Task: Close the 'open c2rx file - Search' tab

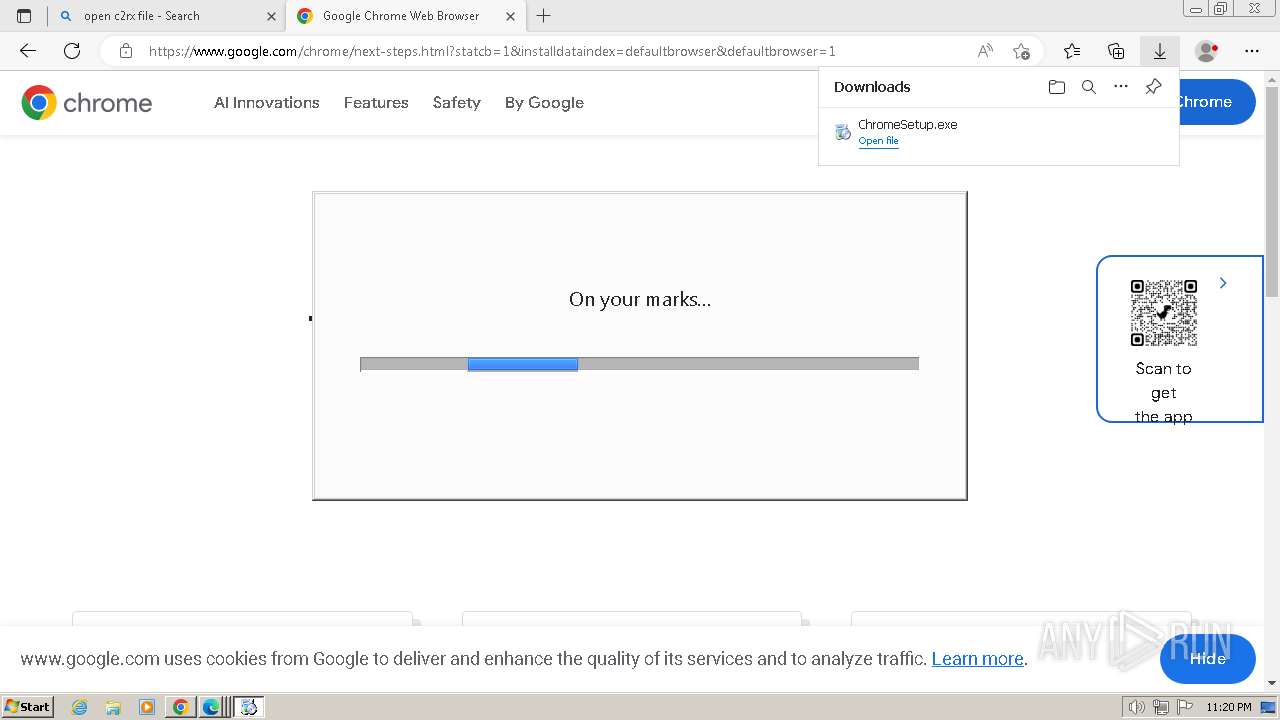Action: 271,16
